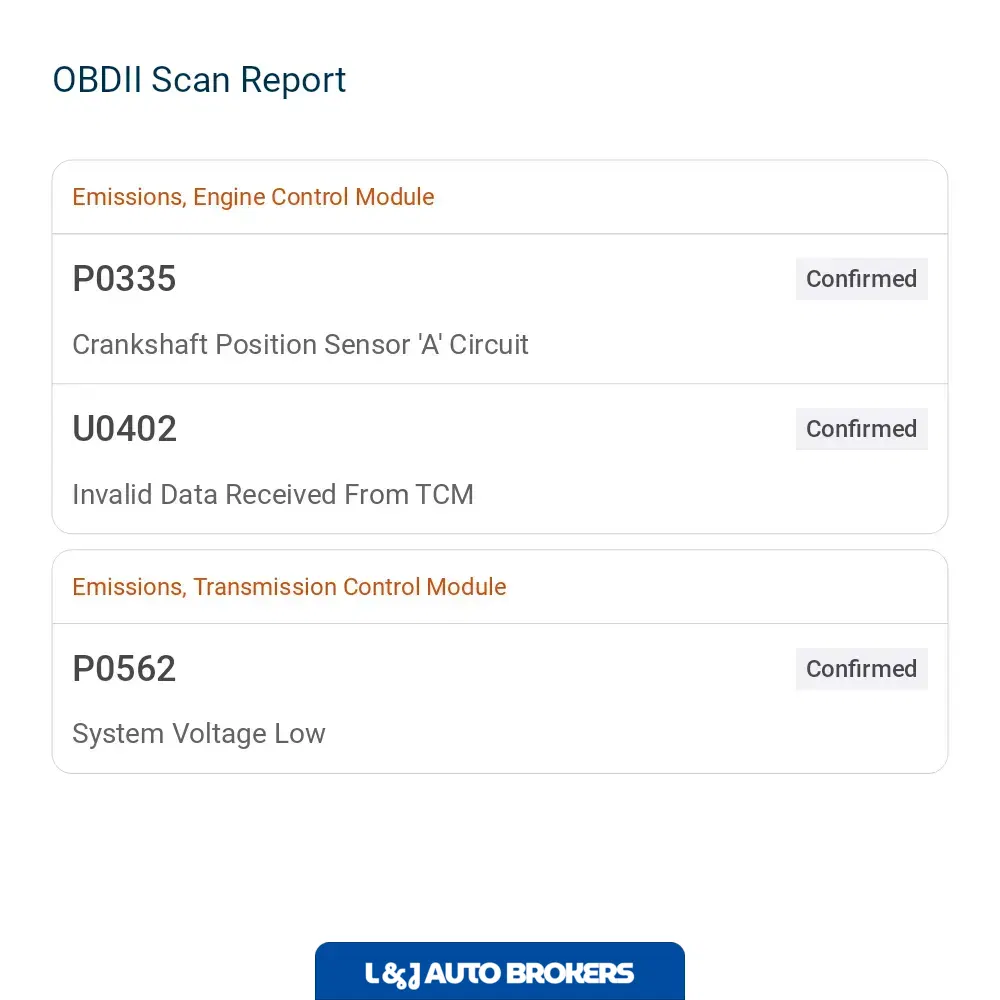
Task: Select the Confirmed badge for P0335
Action: pyautogui.click(x=861, y=279)
